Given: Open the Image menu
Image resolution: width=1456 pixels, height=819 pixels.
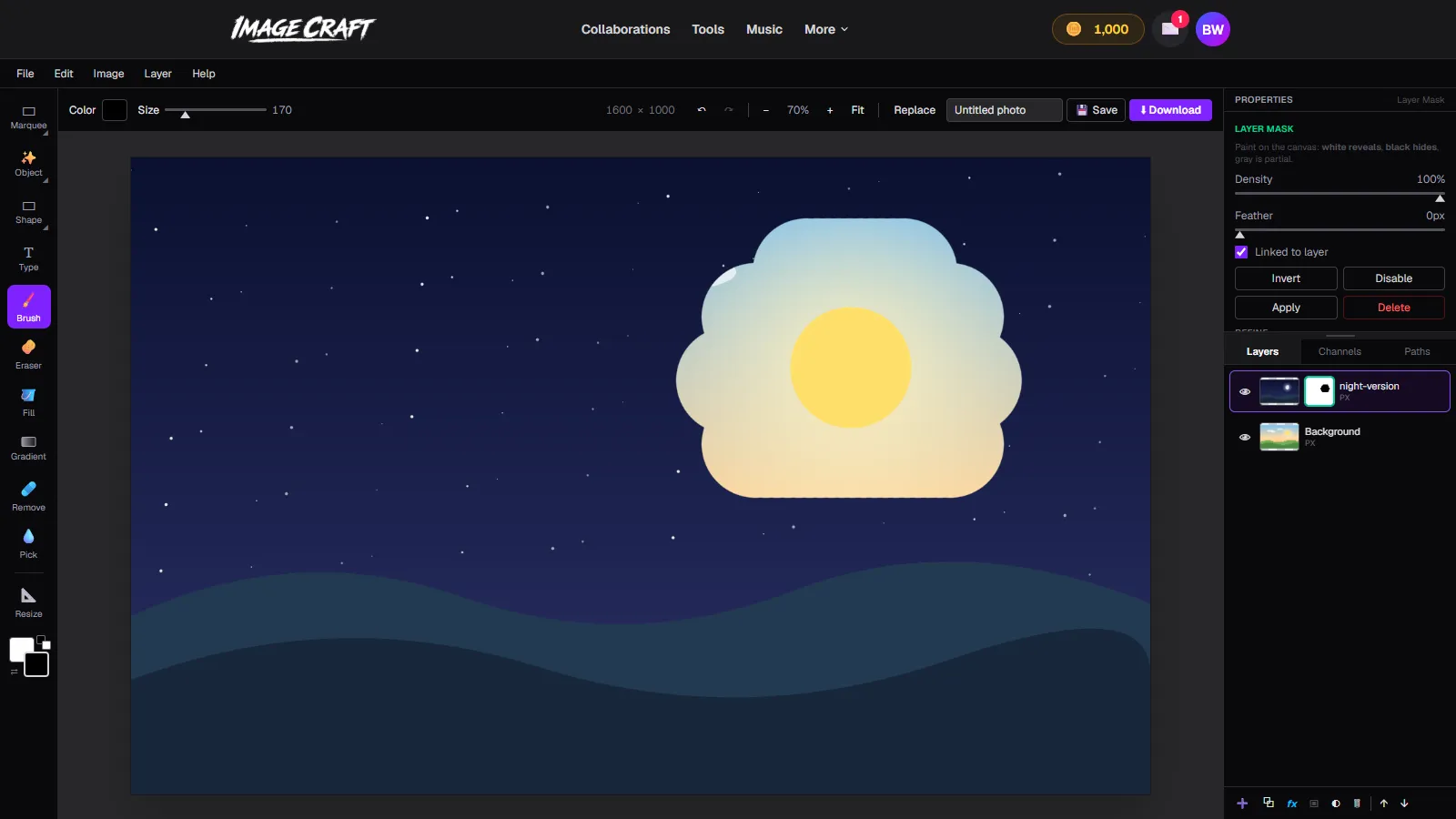Looking at the screenshot, I should pyautogui.click(x=108, y=74).
